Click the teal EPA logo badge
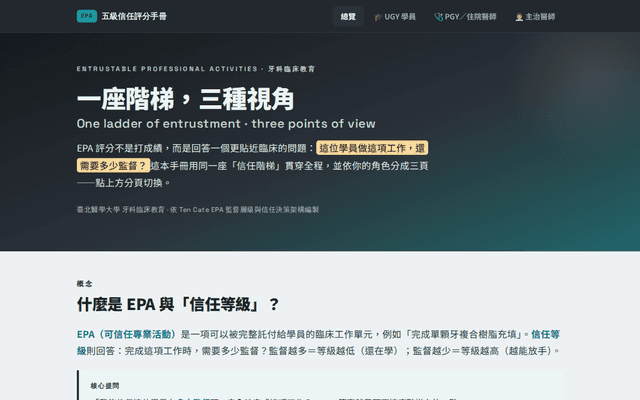This screenshot has width=640, height=400. click(87, 16)
